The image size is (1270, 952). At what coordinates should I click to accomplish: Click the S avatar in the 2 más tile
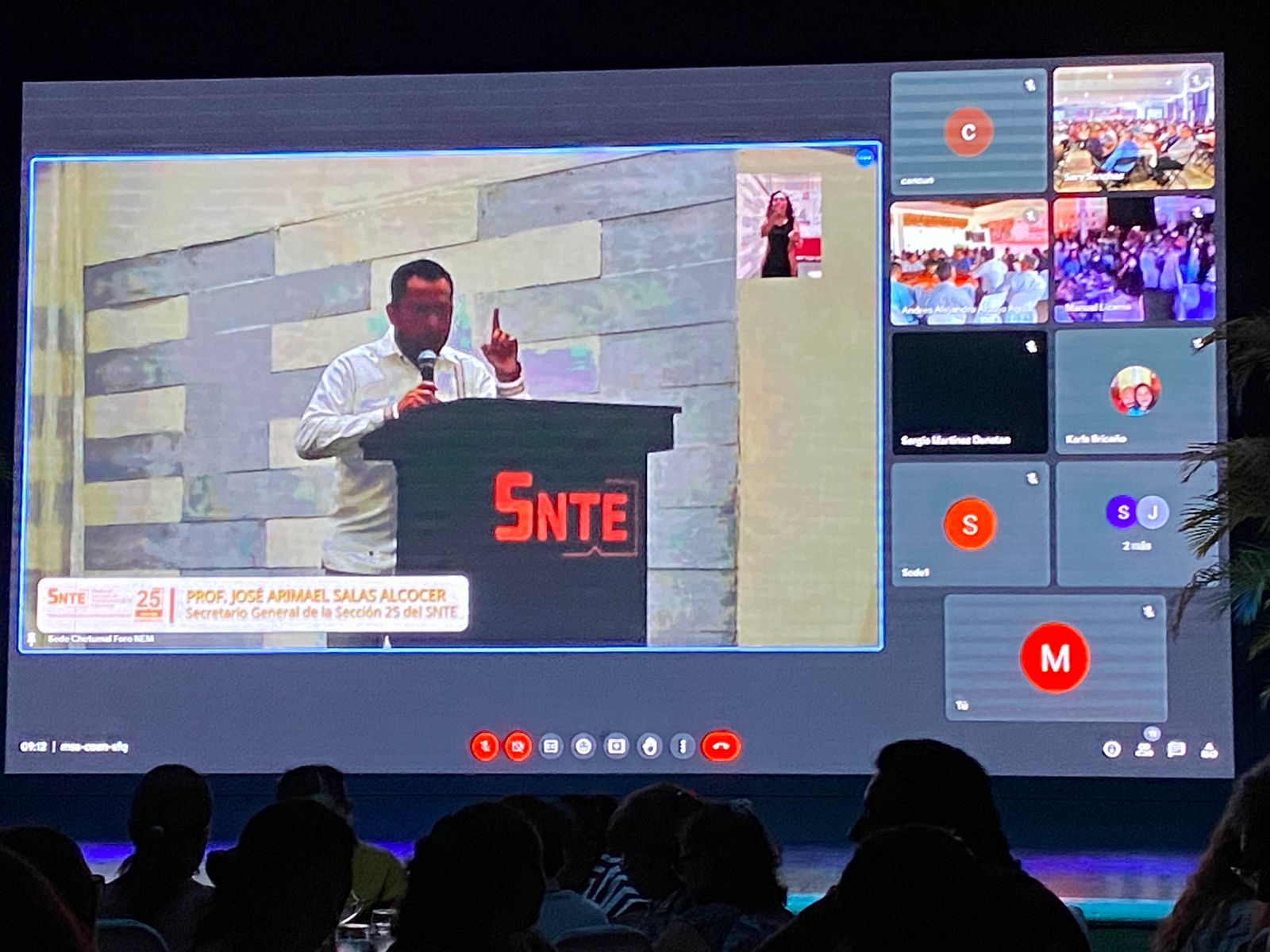(x=1122, y=512)
